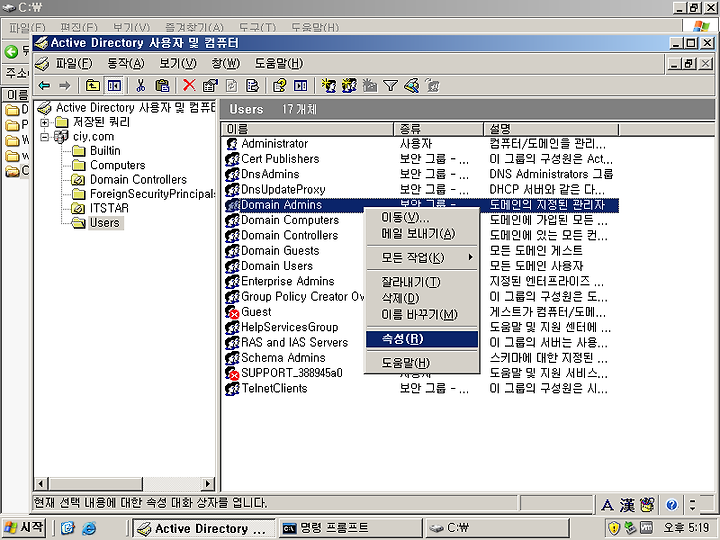This screenshot has width=720, height=540.
Task: Choose 속성(R) from the context menu
Action: click(x=422, y=339)
